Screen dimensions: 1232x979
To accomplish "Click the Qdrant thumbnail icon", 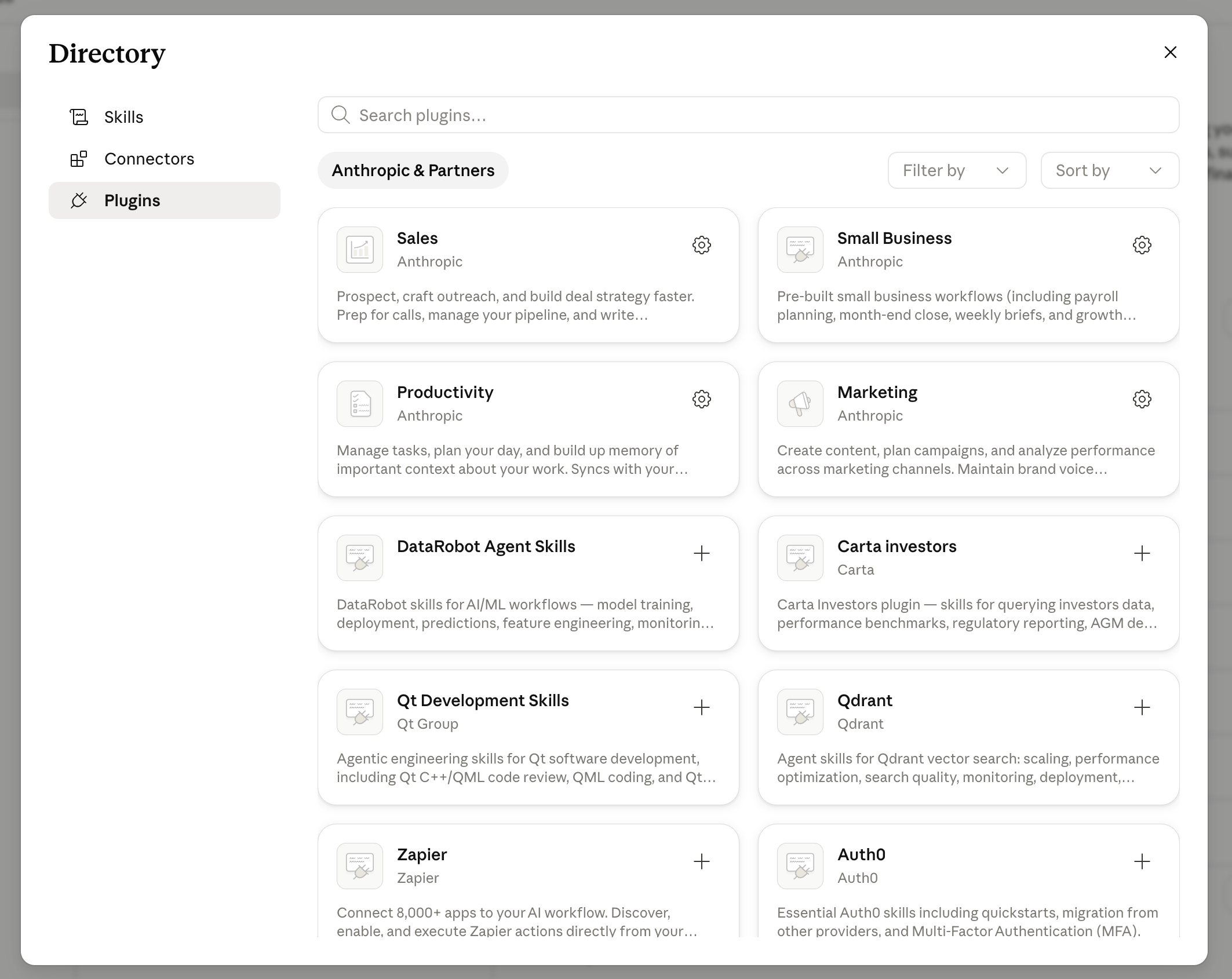I will 800,712.
